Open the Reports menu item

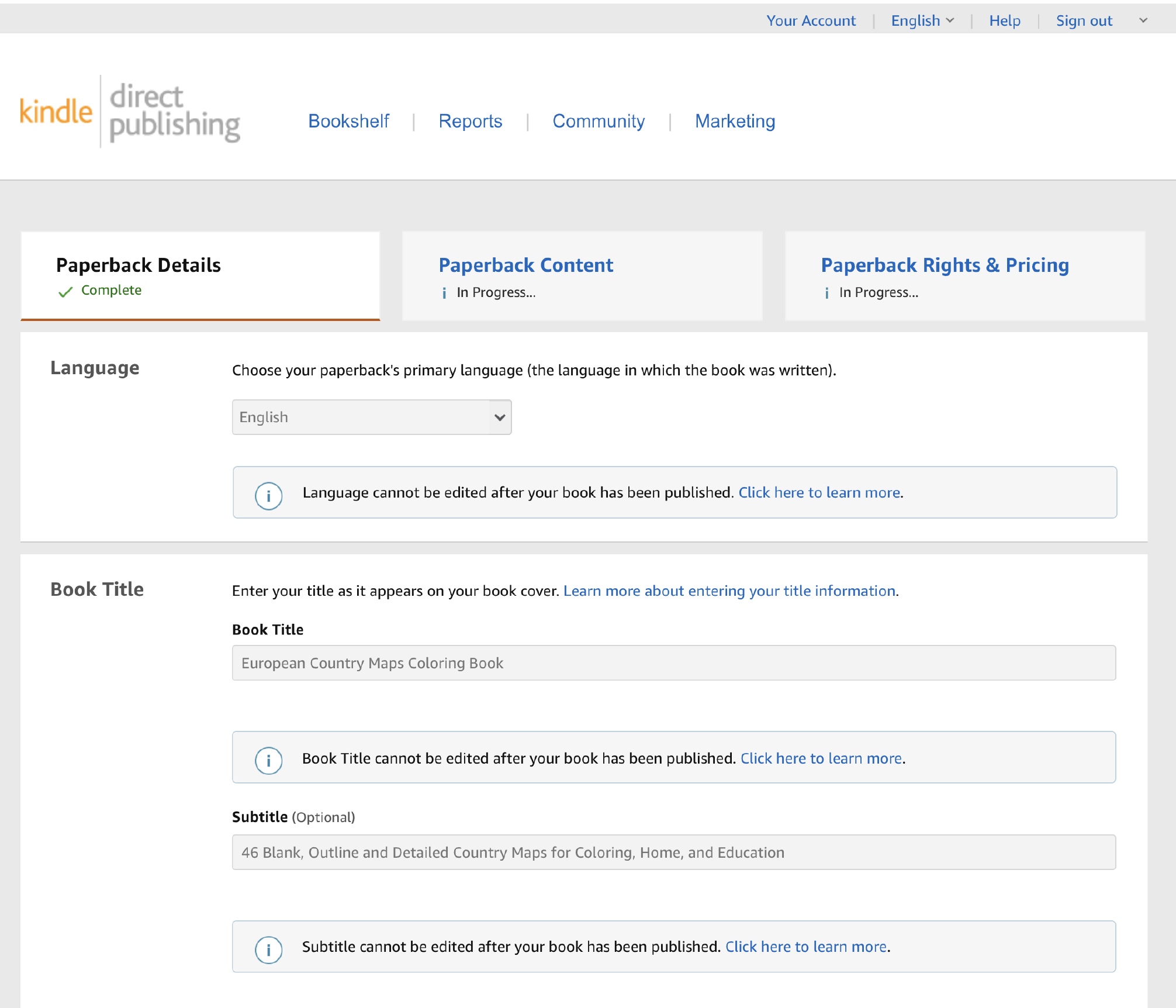[470, 121]
